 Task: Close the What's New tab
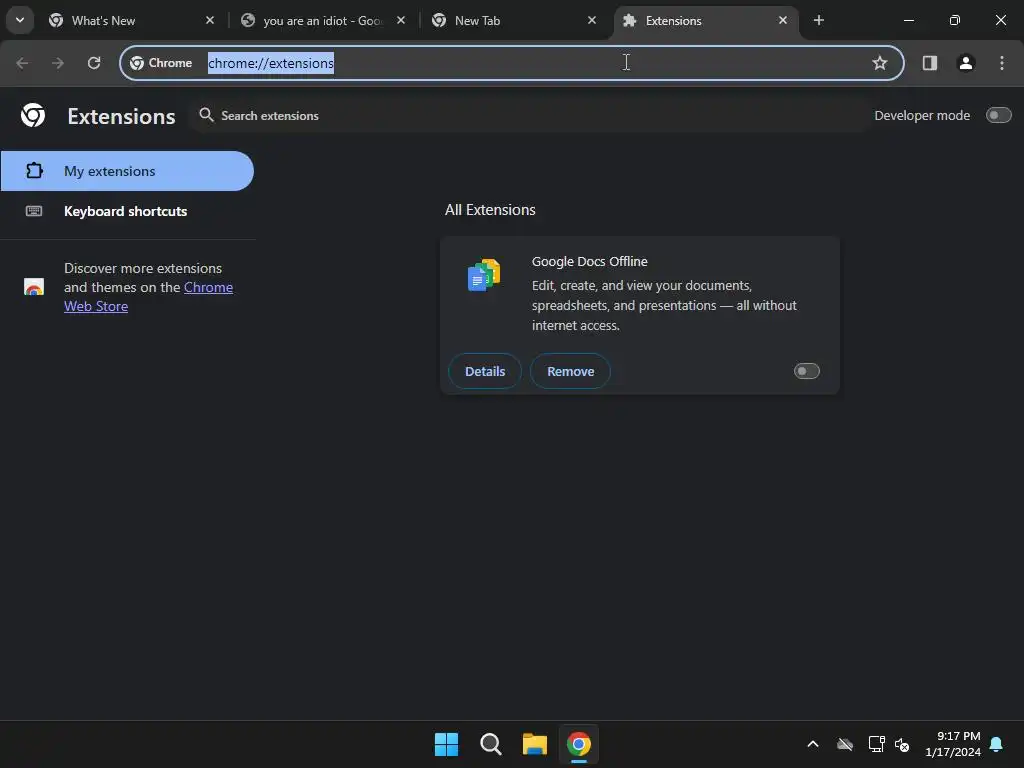[210, 20]
